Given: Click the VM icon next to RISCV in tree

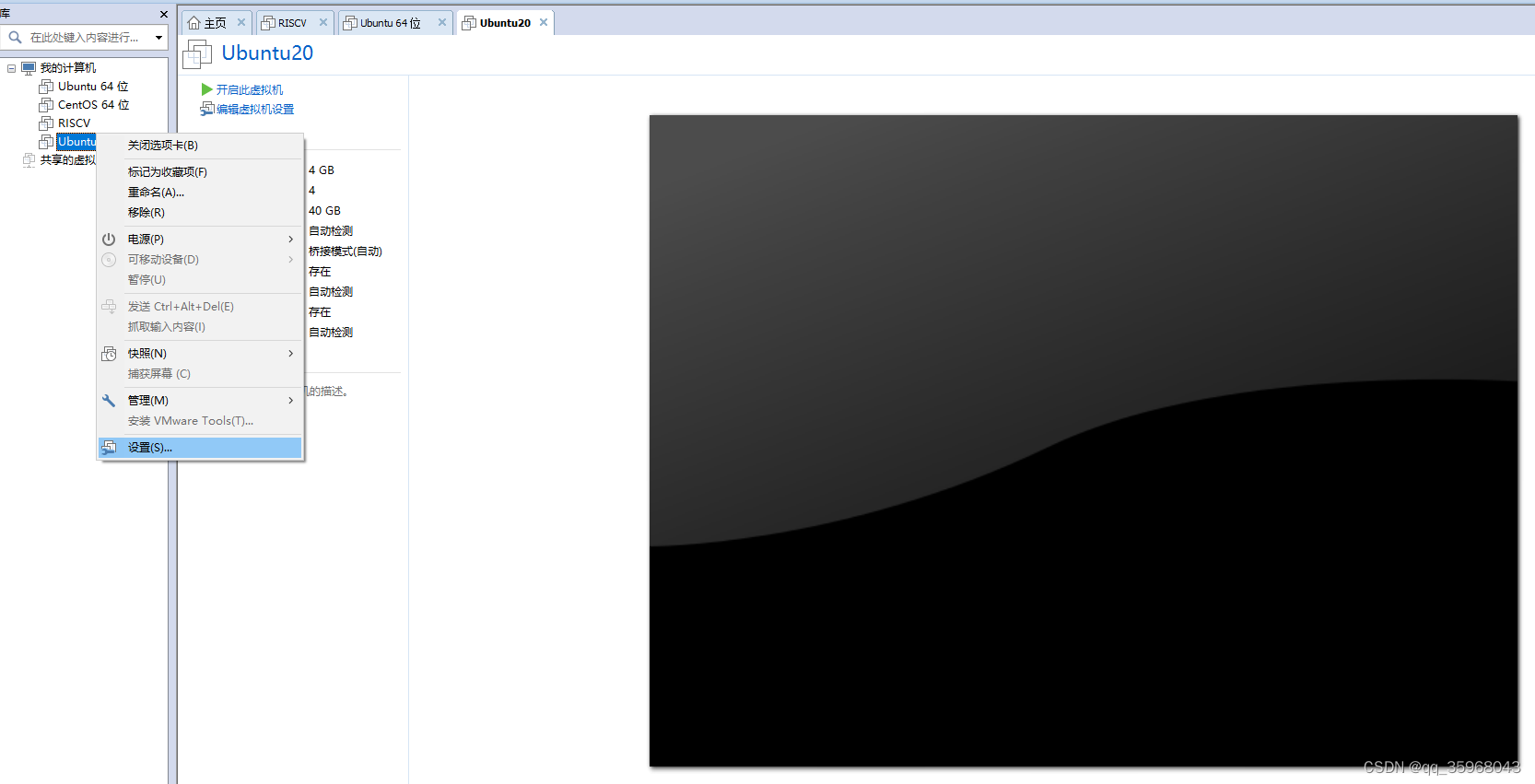Looking at the screenshot, I should coord(46,123).
